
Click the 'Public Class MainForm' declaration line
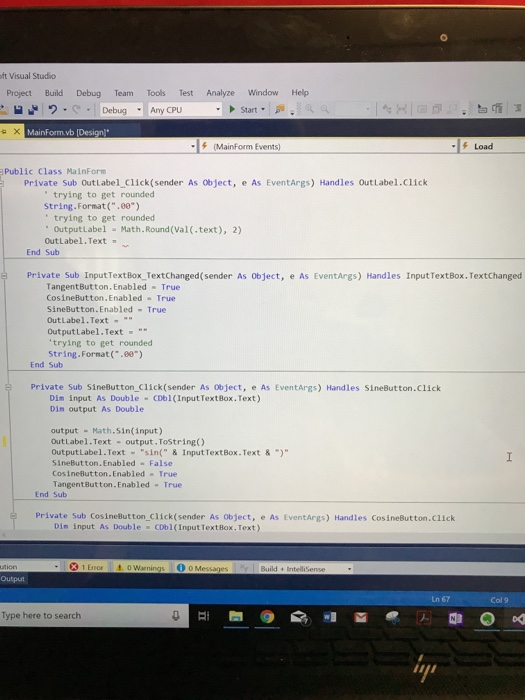[55, 171]
